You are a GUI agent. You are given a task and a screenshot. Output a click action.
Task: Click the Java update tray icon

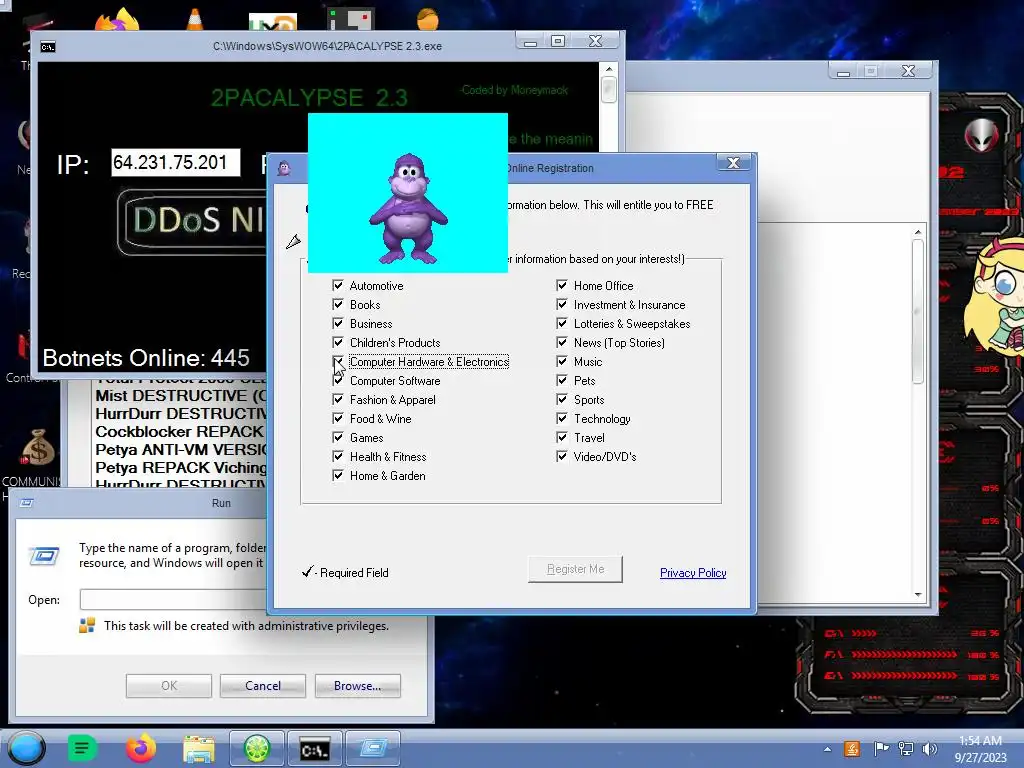pyautogui.click(x=852, y=748)
